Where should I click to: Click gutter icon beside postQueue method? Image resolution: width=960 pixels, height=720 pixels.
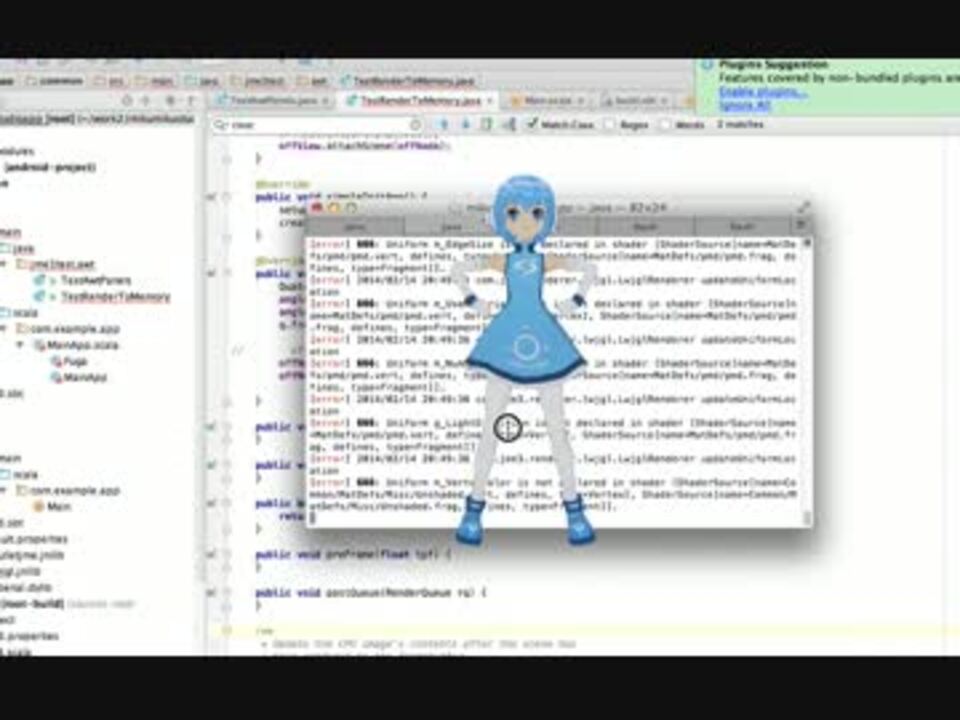coord(211,593)
